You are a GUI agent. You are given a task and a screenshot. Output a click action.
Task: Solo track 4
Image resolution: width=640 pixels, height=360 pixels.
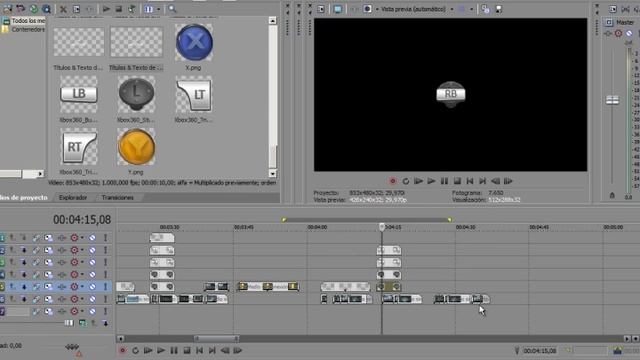click(x=105, y=274)
